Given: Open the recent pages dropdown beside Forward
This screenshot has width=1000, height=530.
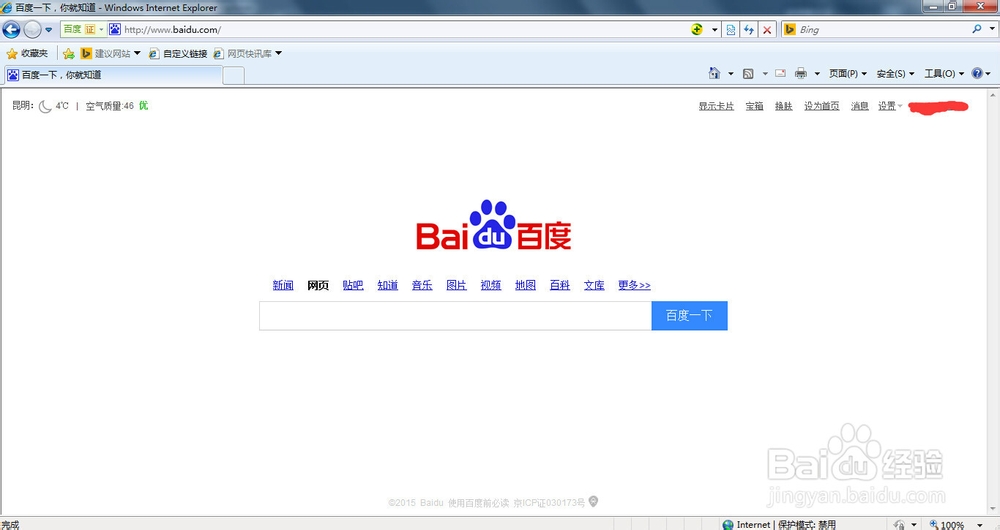Looking at the screenshot, I should [48, 29].
